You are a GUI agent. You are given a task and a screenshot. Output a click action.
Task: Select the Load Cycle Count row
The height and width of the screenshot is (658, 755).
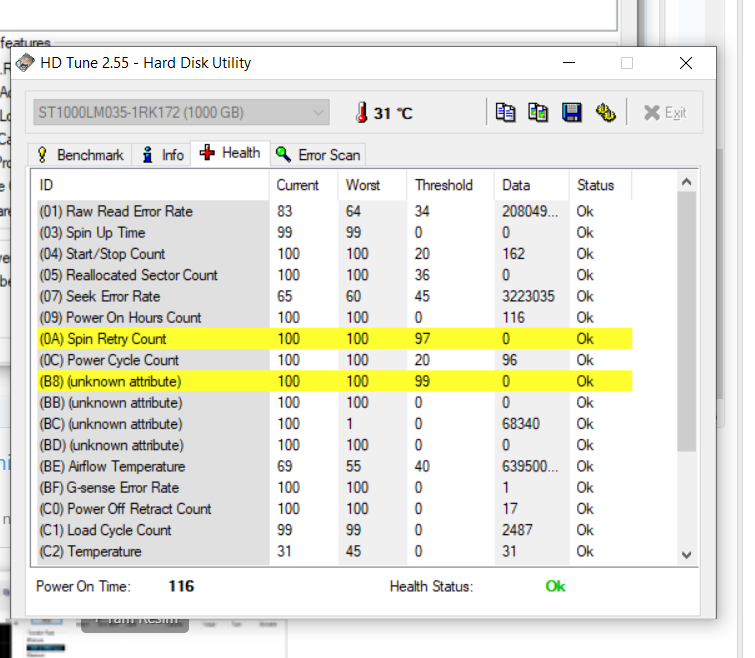coord(335,530)
